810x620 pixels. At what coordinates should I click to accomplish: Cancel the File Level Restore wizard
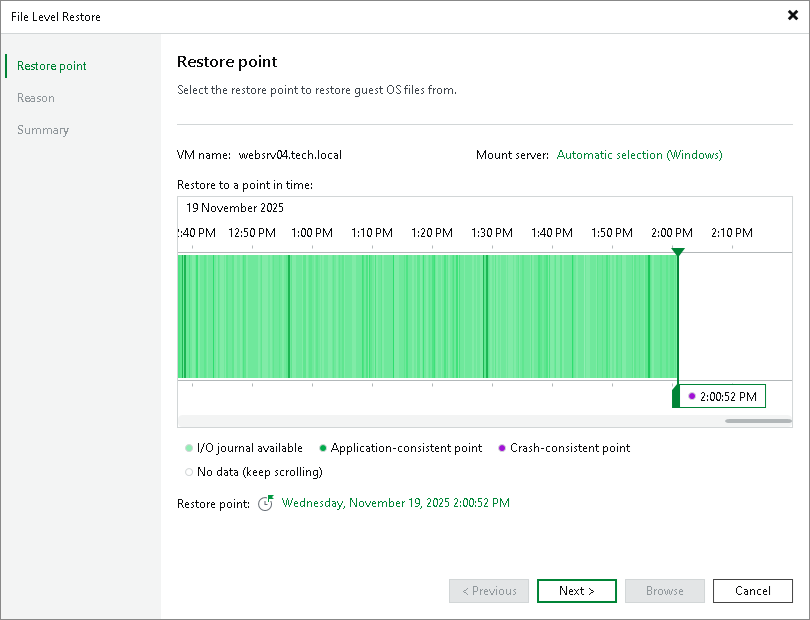tap(753, 591)
